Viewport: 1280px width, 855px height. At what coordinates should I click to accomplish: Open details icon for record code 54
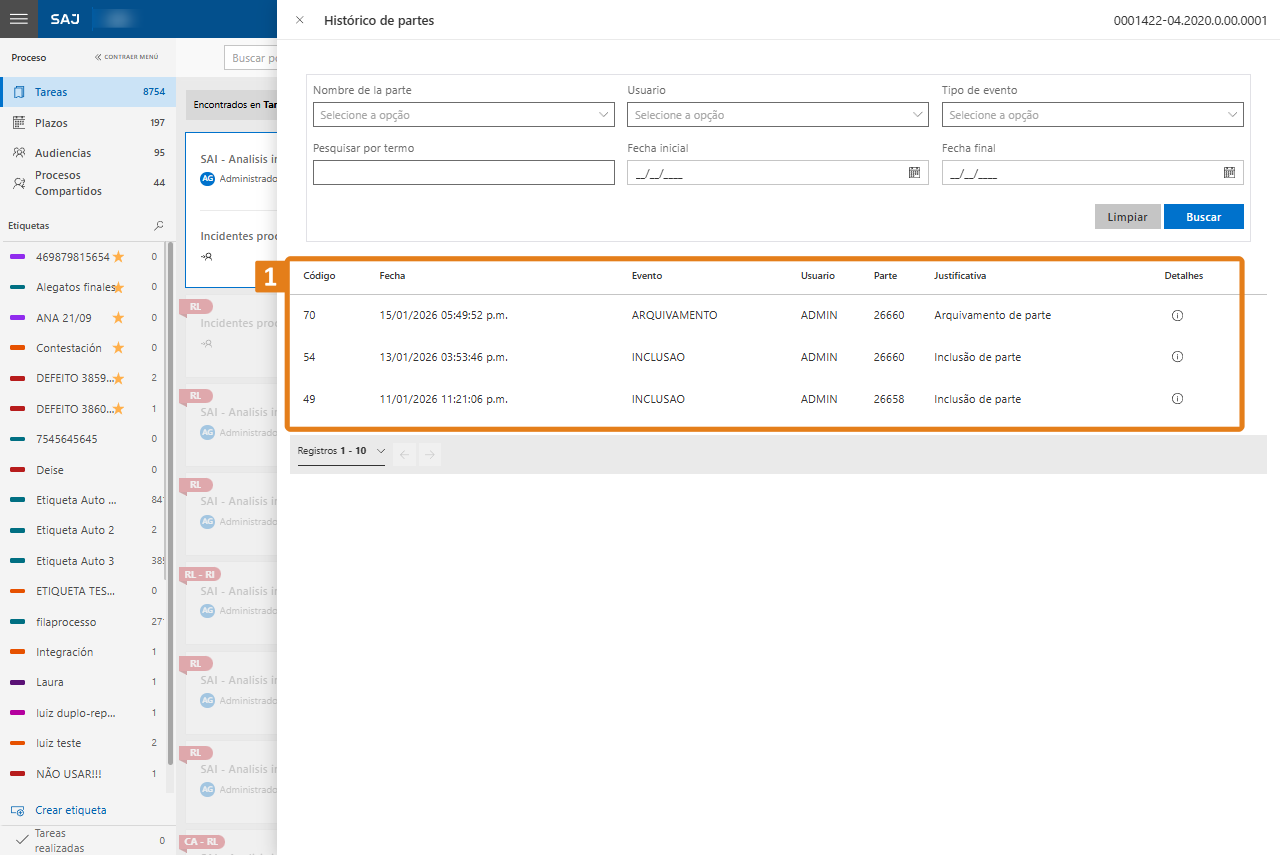tap(1177, 357)
